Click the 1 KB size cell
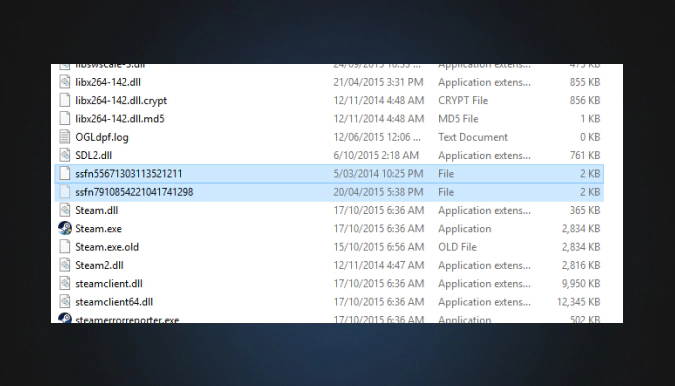This screenshot has width=675, height=386. point(590,118)
